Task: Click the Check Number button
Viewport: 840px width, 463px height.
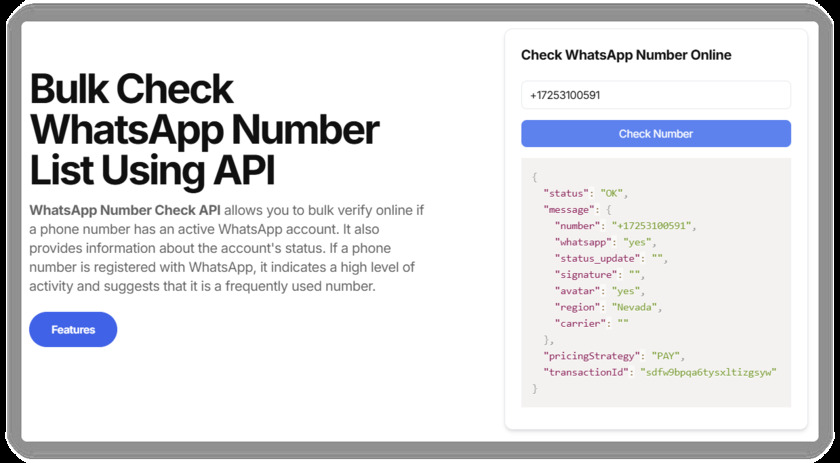Action: [x=656, y=133]
